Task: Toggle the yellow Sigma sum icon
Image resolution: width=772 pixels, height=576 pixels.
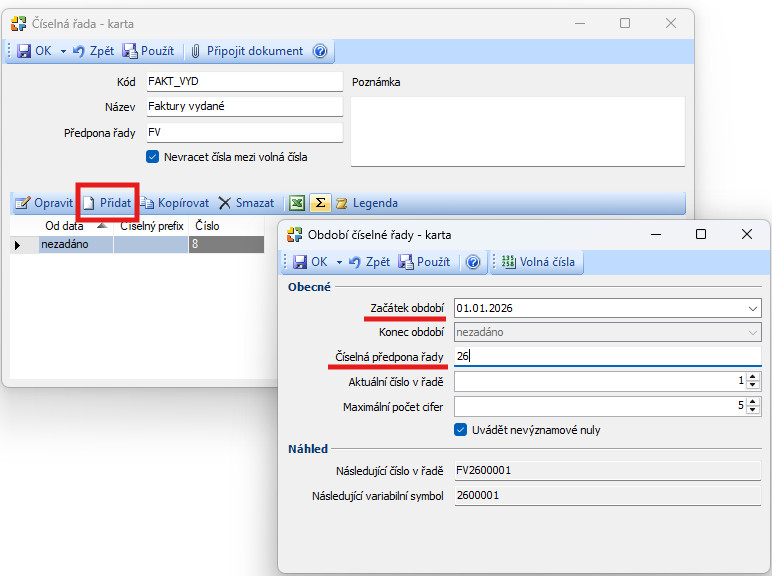Action: tap(320, 203)
